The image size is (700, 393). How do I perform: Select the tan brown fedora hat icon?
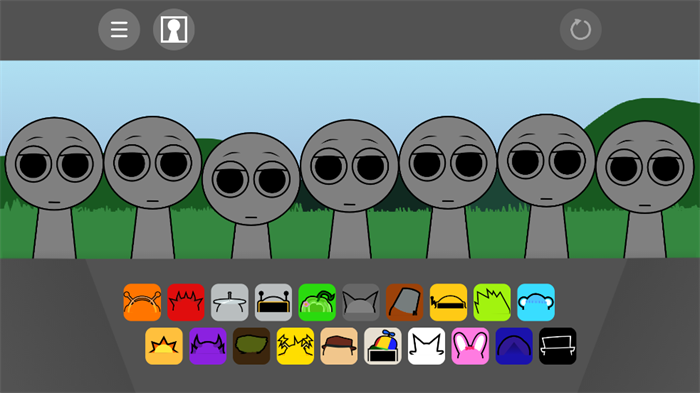coord(339,346)
